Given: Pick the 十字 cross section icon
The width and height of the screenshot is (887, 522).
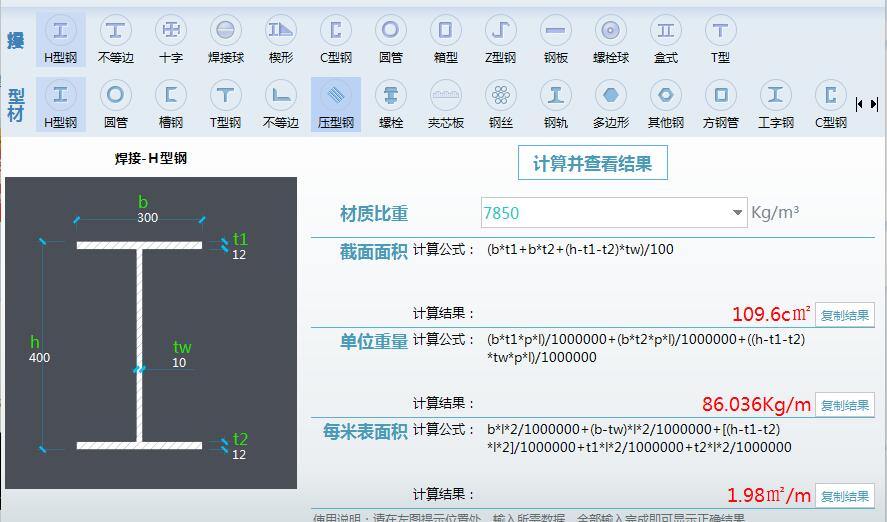Looking at the screenshot, I should (171, 40).
